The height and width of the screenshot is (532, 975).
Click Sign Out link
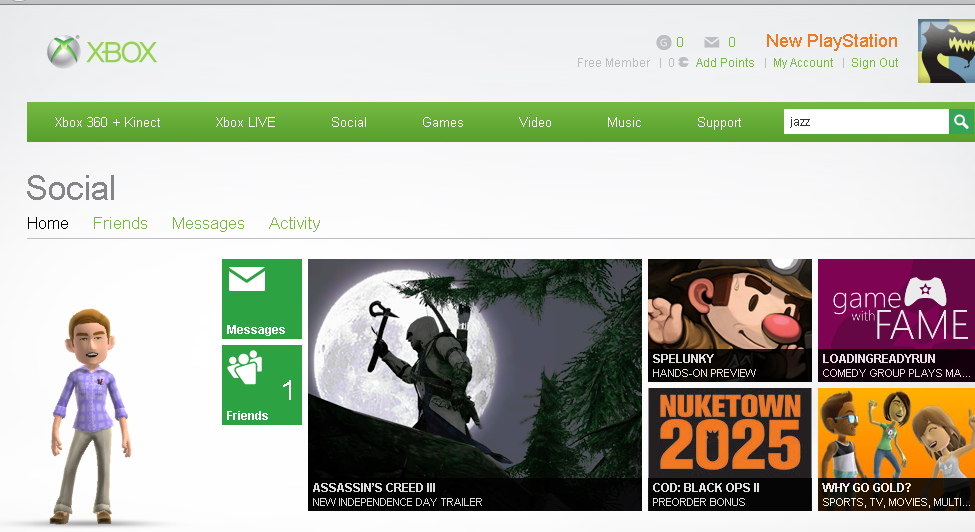tap(874, 63)
